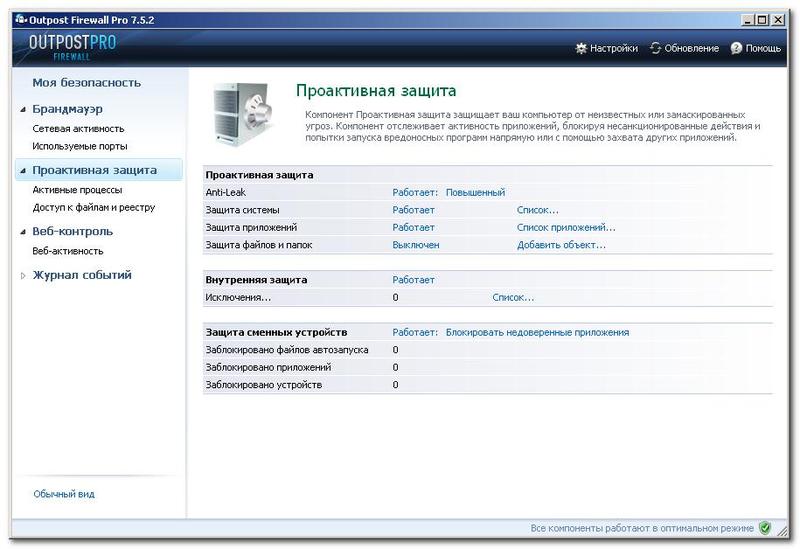Click Блокировать недоверенные приложения link
800x549 pixels.
(x=537, y=333)
